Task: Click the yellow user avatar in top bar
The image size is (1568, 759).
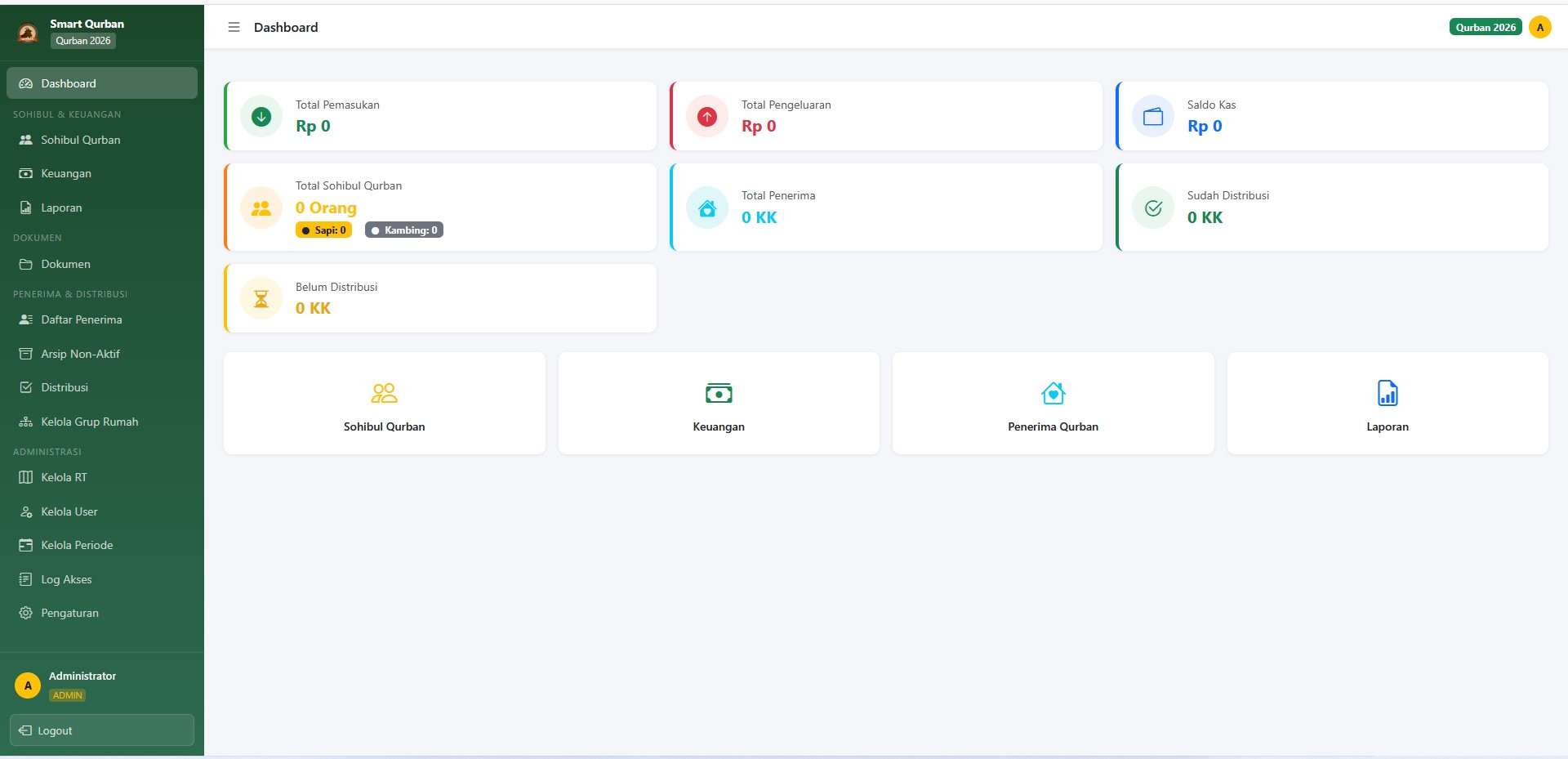Action: point(1540,27)
